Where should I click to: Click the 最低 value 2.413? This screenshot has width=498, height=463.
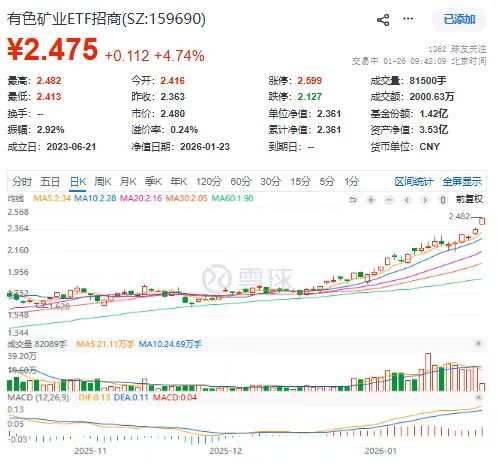(49, 97)
